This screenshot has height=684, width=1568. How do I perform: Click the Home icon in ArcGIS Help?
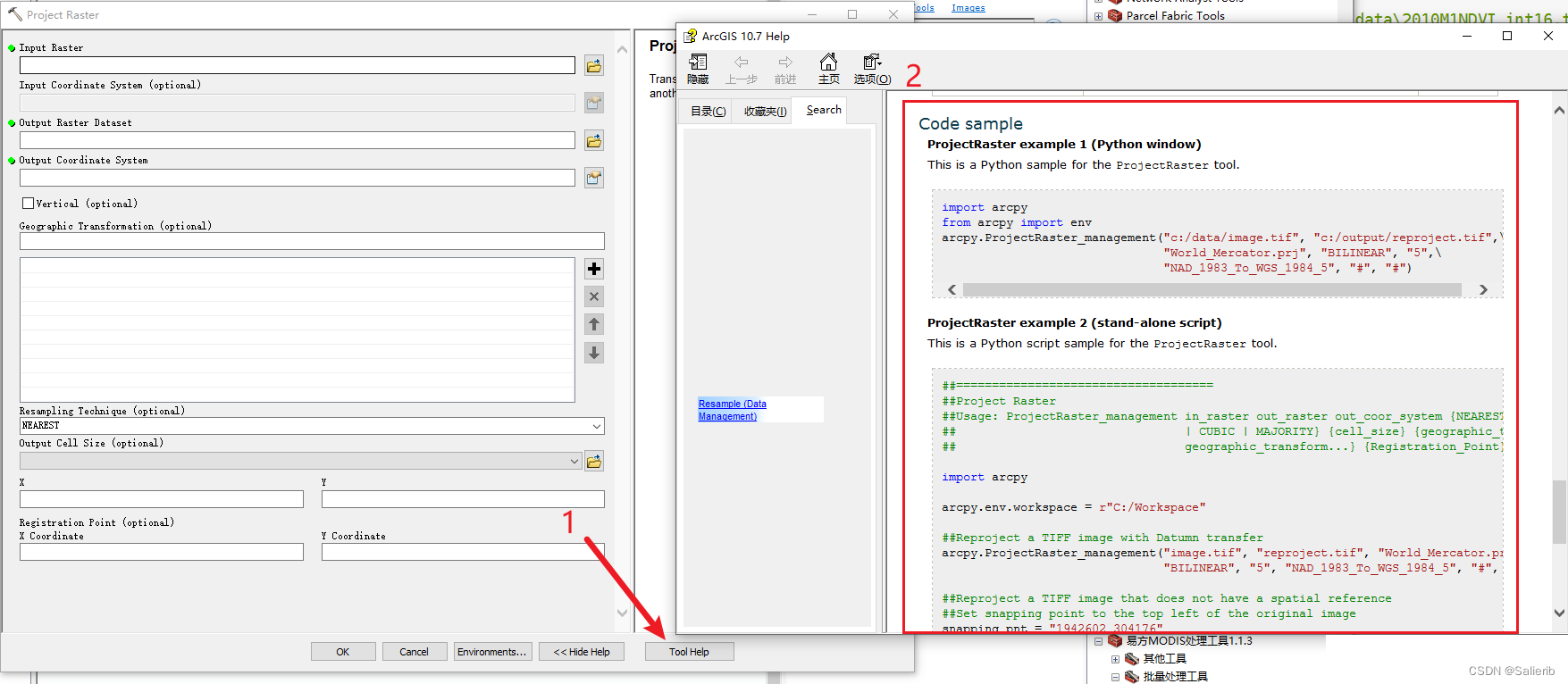click(x=829, y=68)
